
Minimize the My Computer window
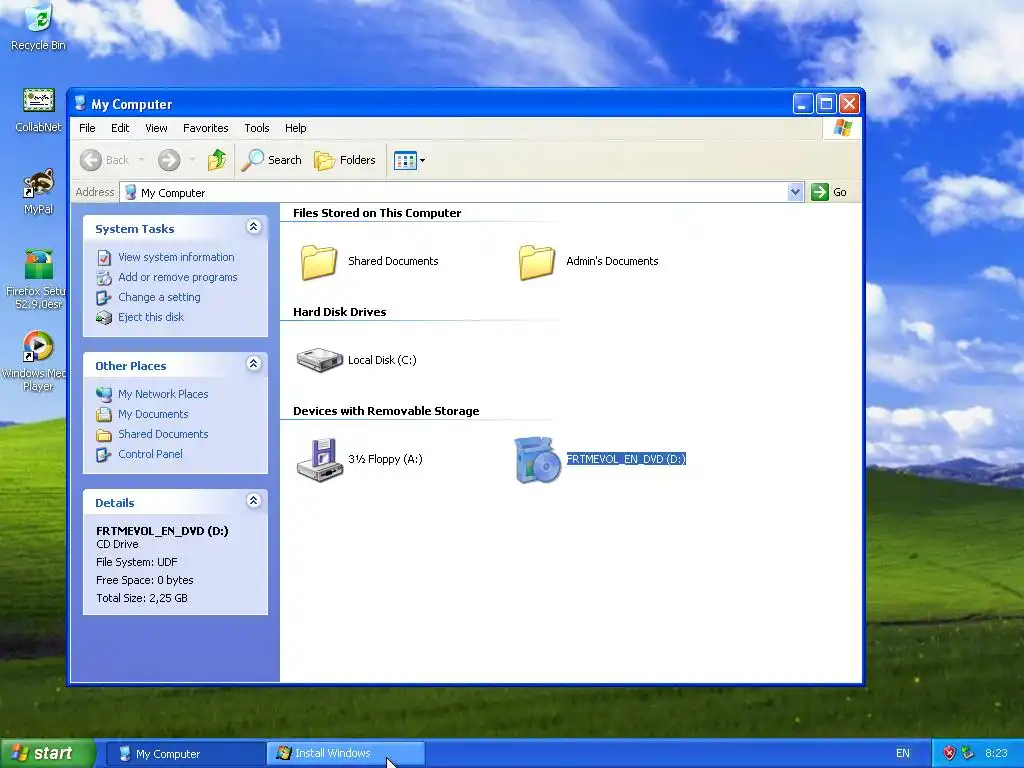point(803,104)
